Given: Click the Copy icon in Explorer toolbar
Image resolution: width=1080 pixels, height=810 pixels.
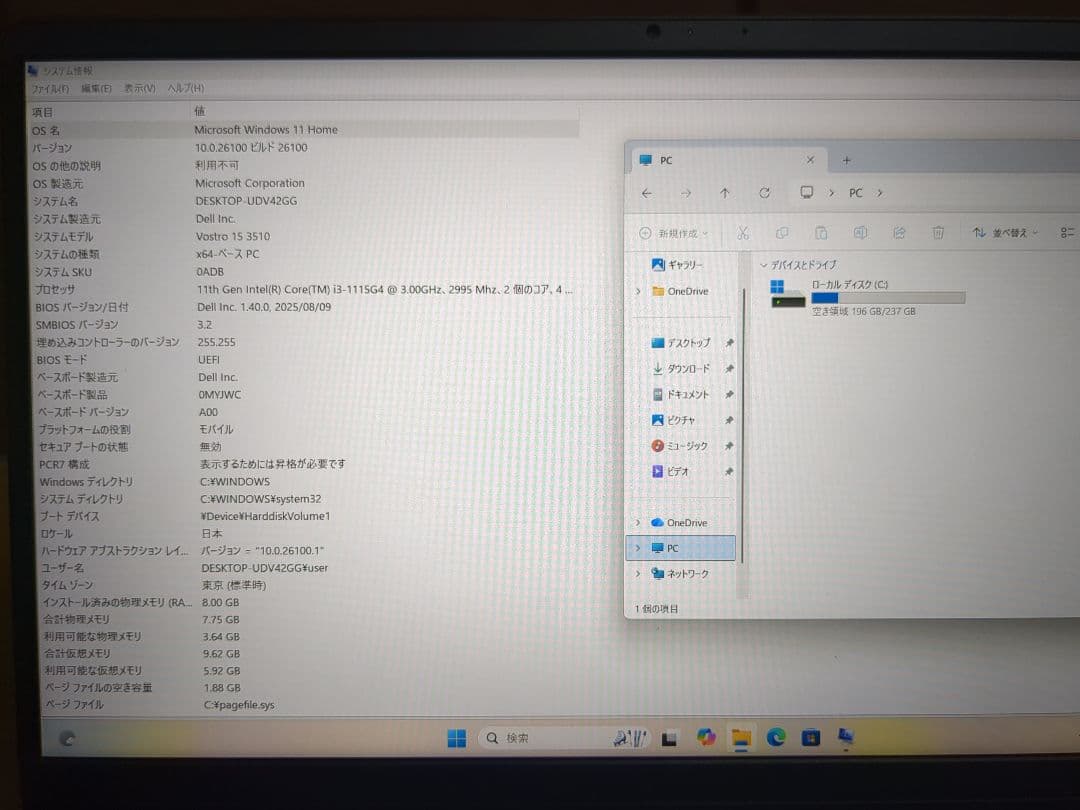Looking at the screenshot, I should [x=782, y=232].
